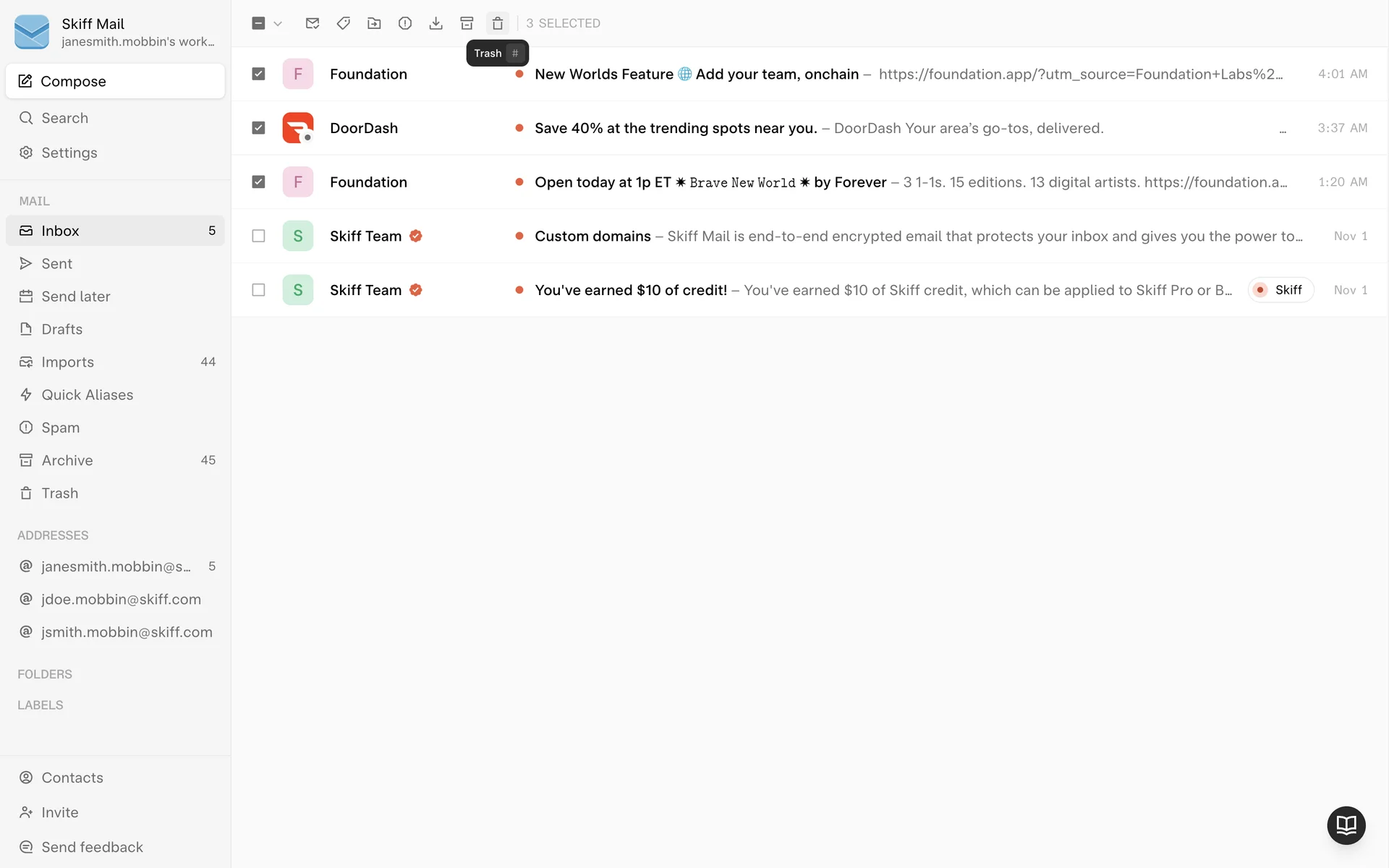The height and width of the screenshot is (868, 1389).
Task: Click the Skiff label's red color dot
Action: [1260, 290]
